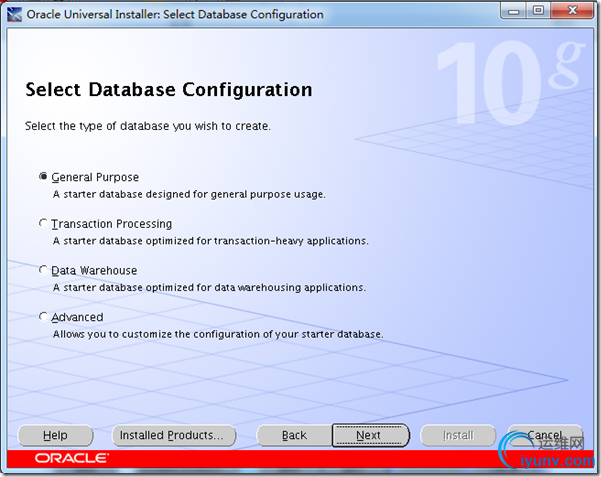
Task: Click 'A starter database optimized for transaction-heavy applications.'
Action: pyautogui.click(x=211, y=241)
